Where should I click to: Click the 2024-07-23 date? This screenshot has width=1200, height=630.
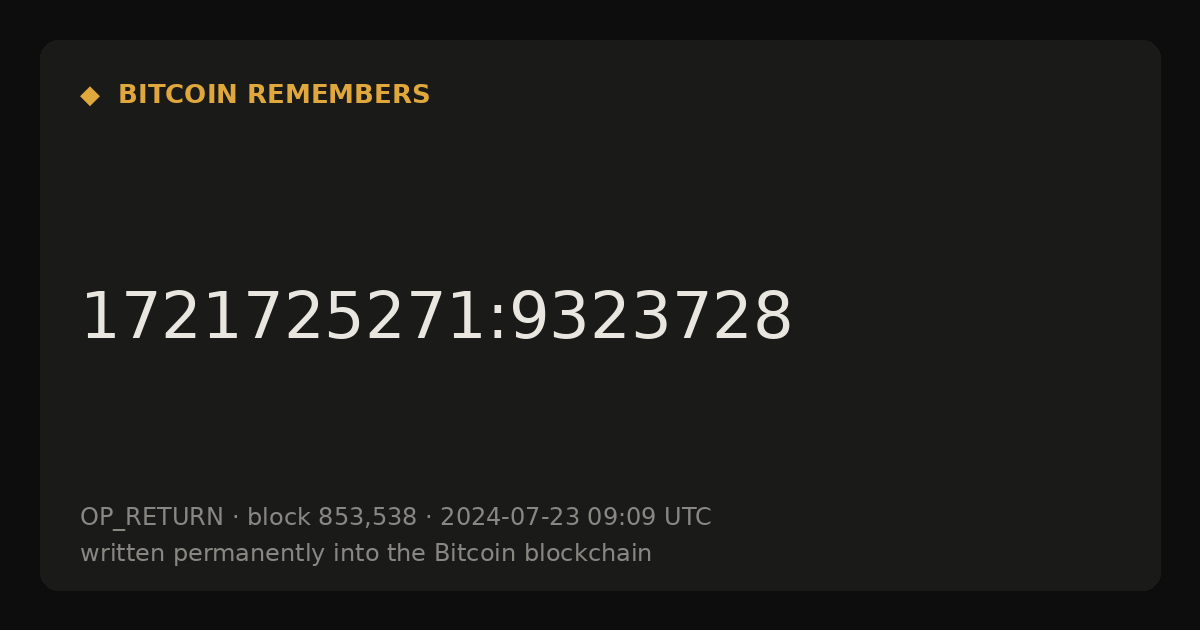point(510,518)
